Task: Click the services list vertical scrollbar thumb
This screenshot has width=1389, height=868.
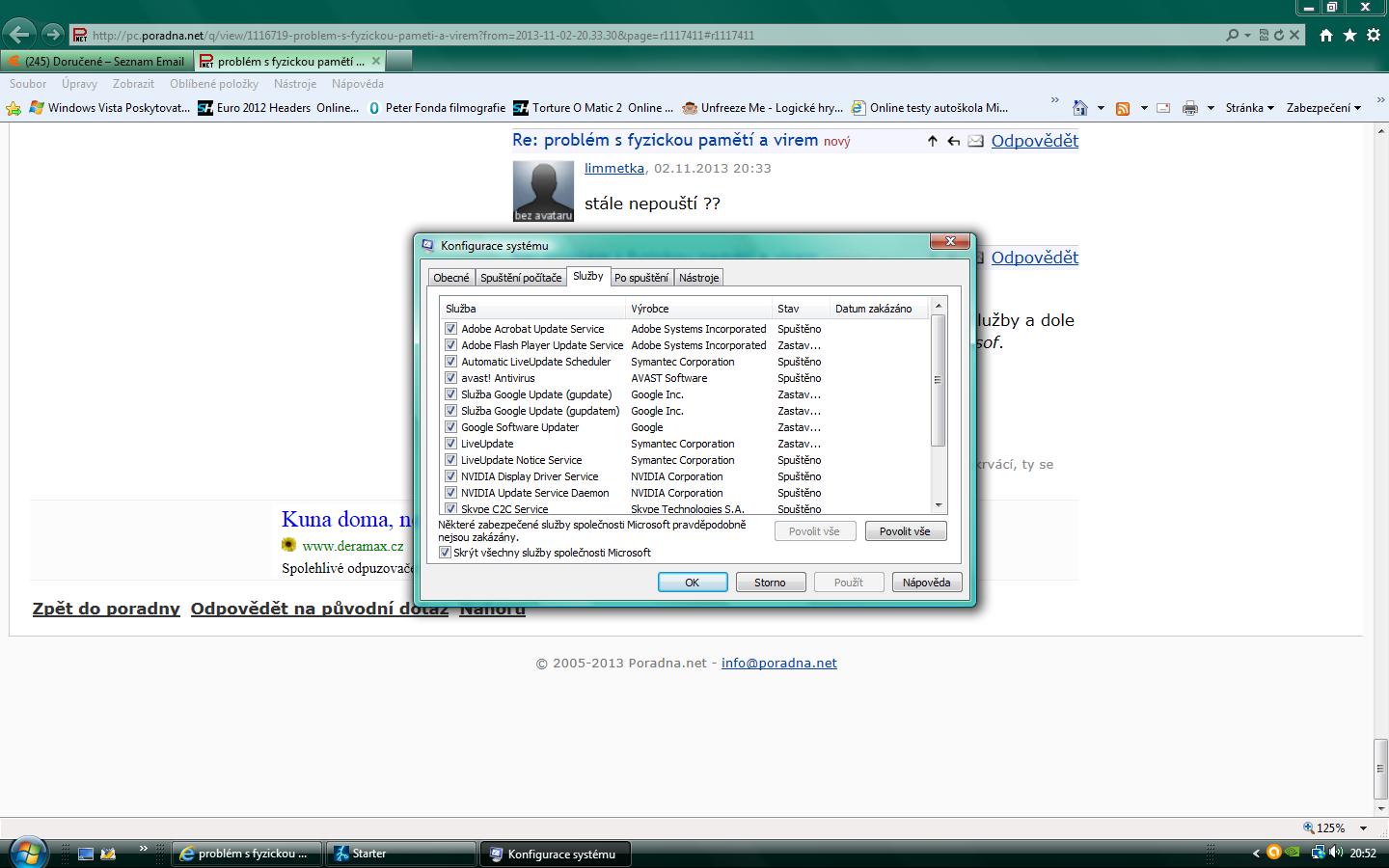Action: 939,380
